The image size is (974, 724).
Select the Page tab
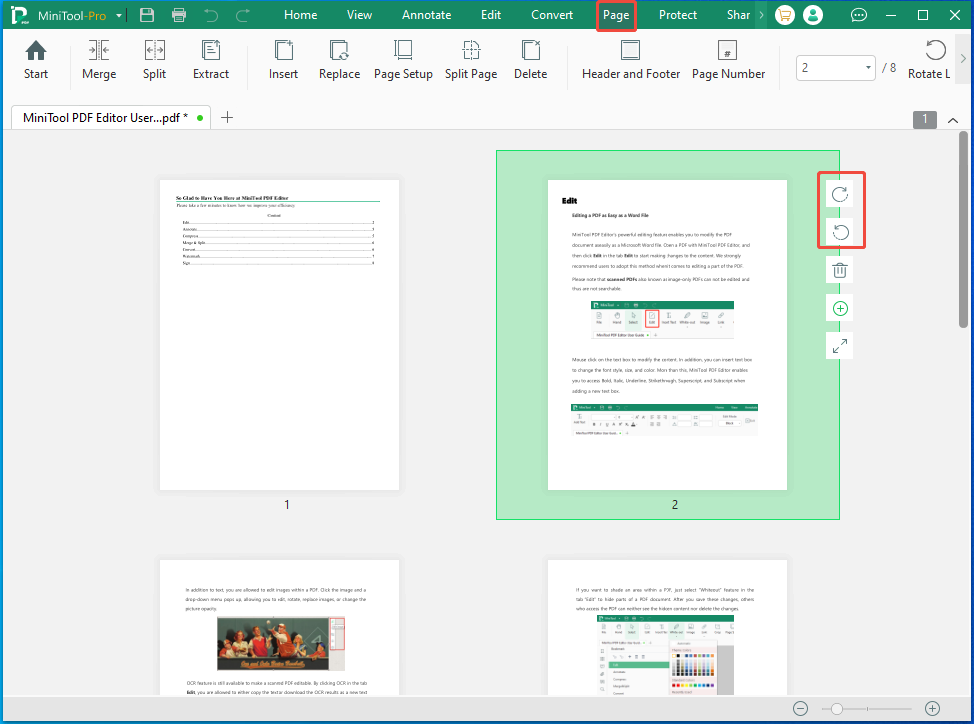616,15
